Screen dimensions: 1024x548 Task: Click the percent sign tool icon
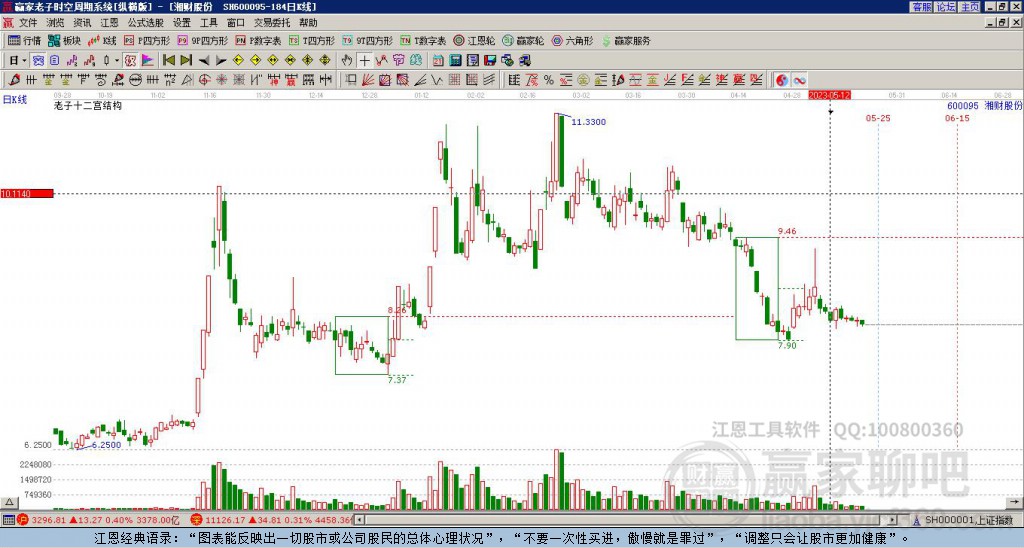[x=549, y=80]
